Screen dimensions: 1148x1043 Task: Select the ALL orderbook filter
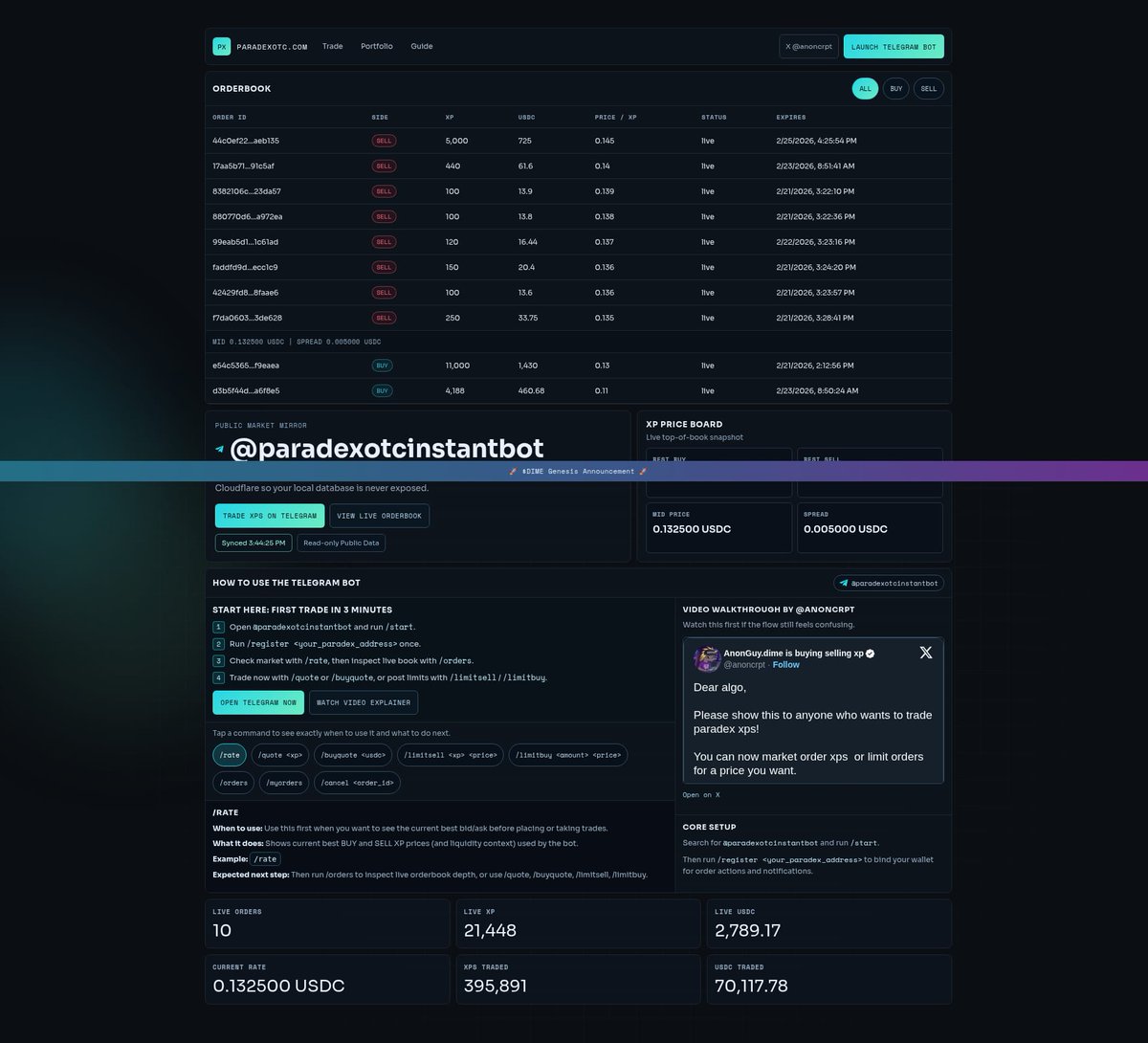pyautogui.click(x=865, y=89)
